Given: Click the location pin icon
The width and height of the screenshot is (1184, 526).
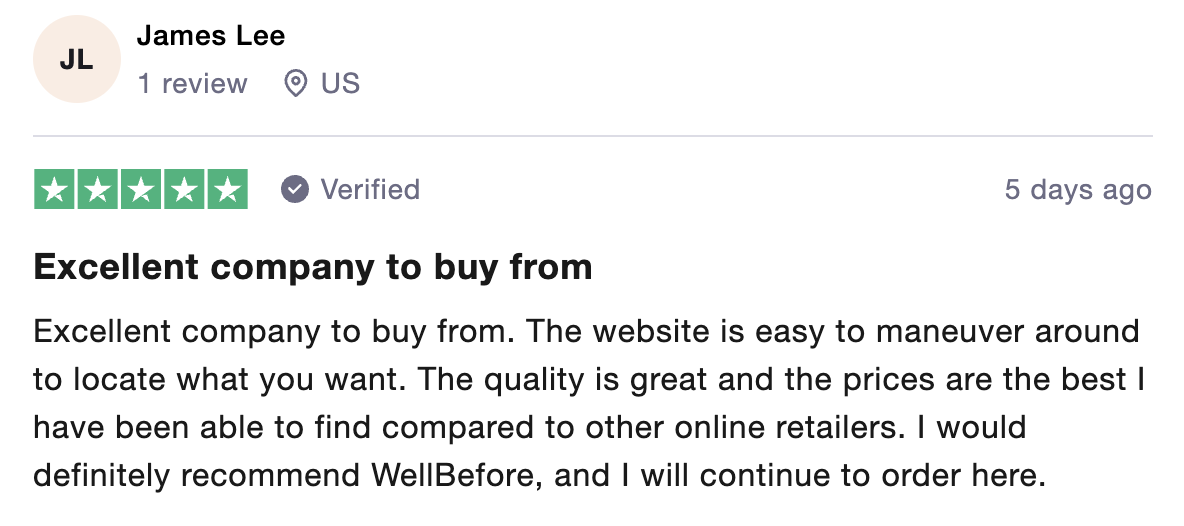Looking at the screenshot, I should click(295, 83).
